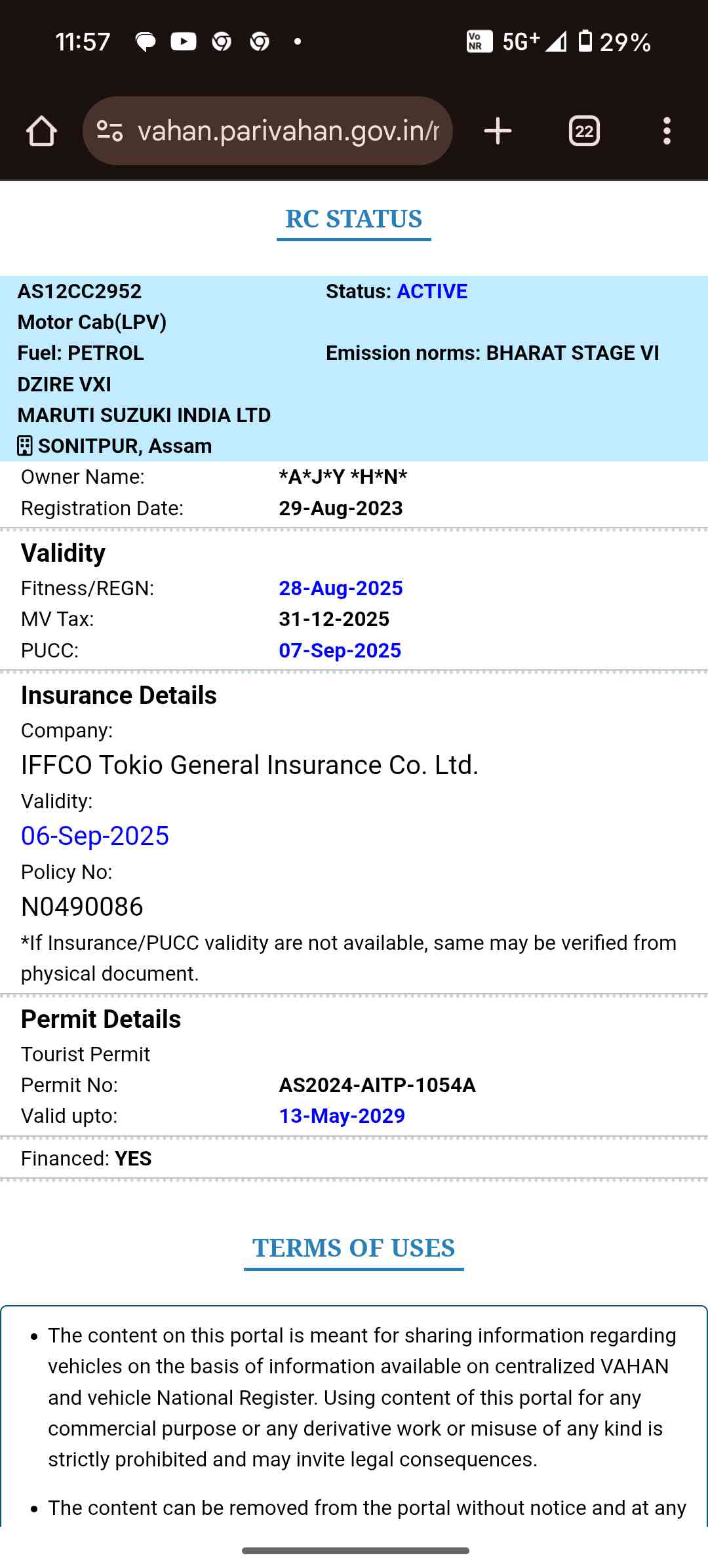Screen dimensions: 708x1568
Task: Tap the RTO building icon beside SONITPUR
Action: pos(24,446)
